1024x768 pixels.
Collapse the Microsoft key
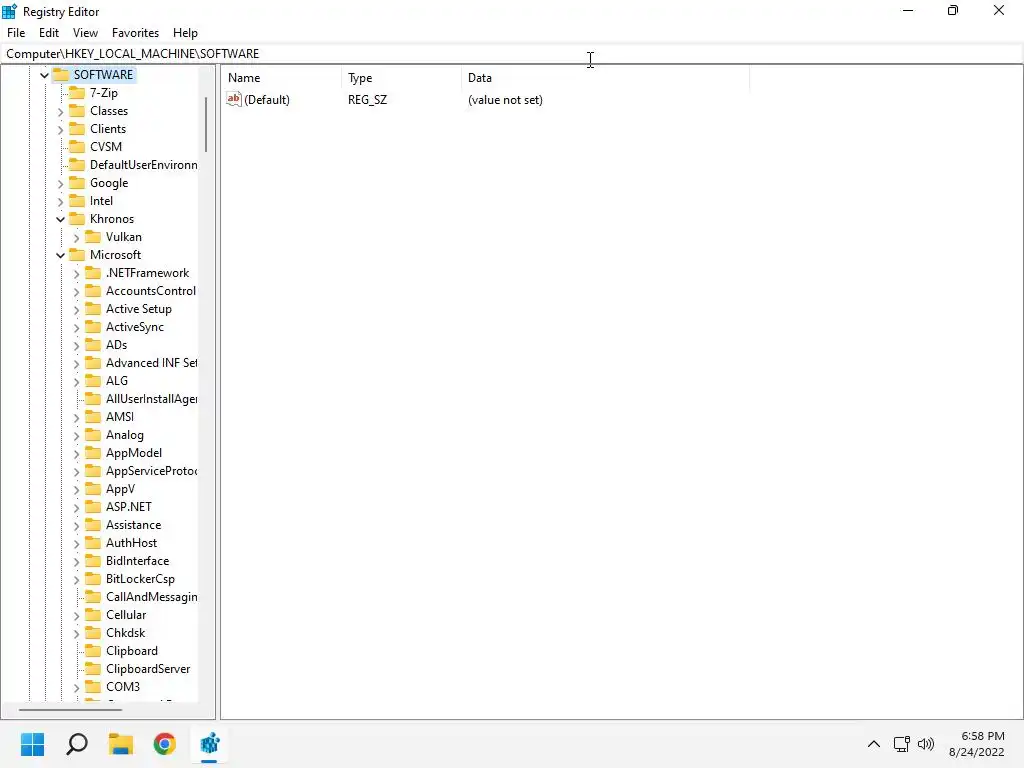[61, 255]
